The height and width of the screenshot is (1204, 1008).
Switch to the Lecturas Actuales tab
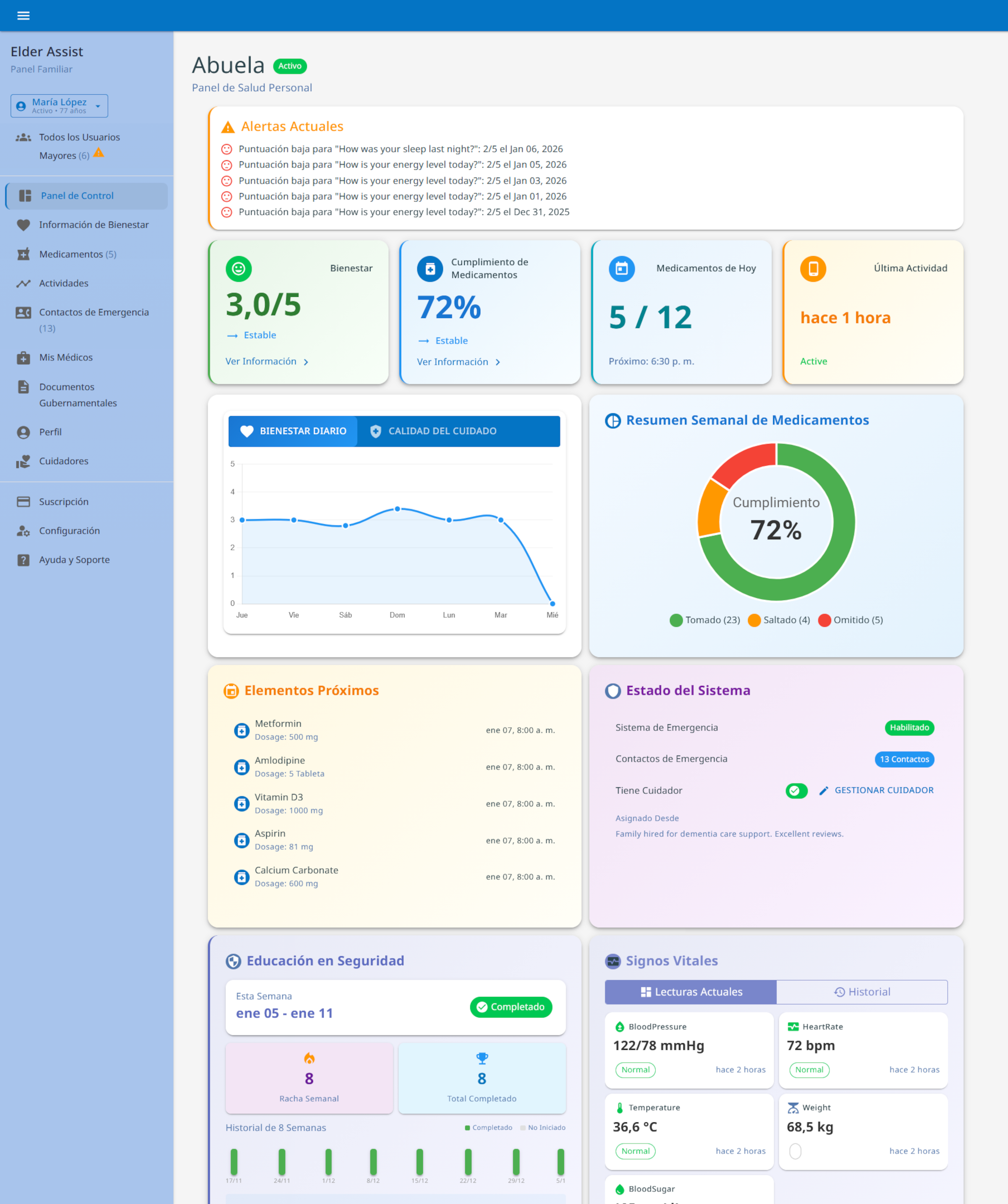691,992
